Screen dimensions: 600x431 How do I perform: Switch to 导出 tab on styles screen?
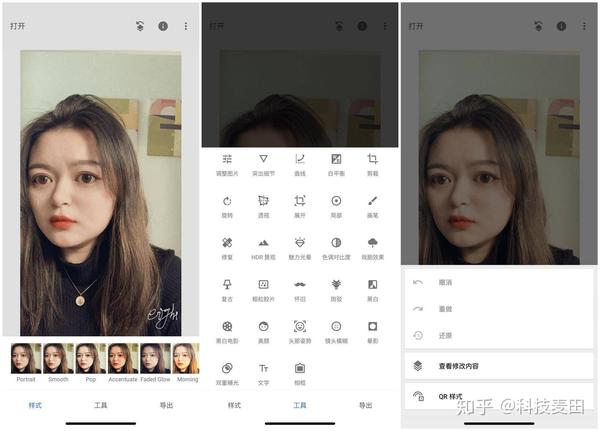pyautogui.click(x=166, y=405)
